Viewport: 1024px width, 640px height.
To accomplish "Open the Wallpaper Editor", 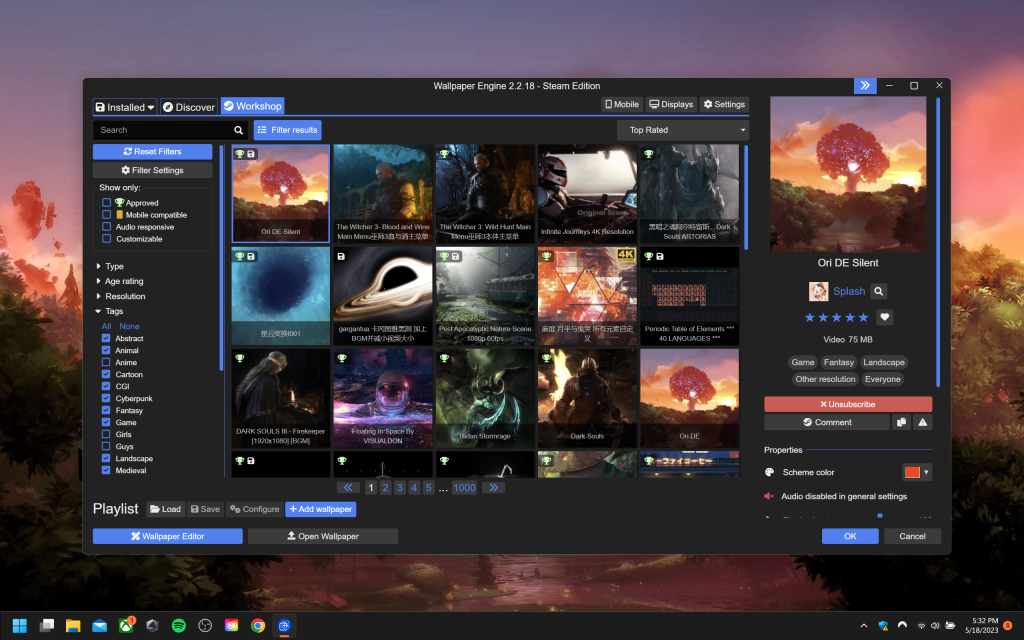I will 167,536.
